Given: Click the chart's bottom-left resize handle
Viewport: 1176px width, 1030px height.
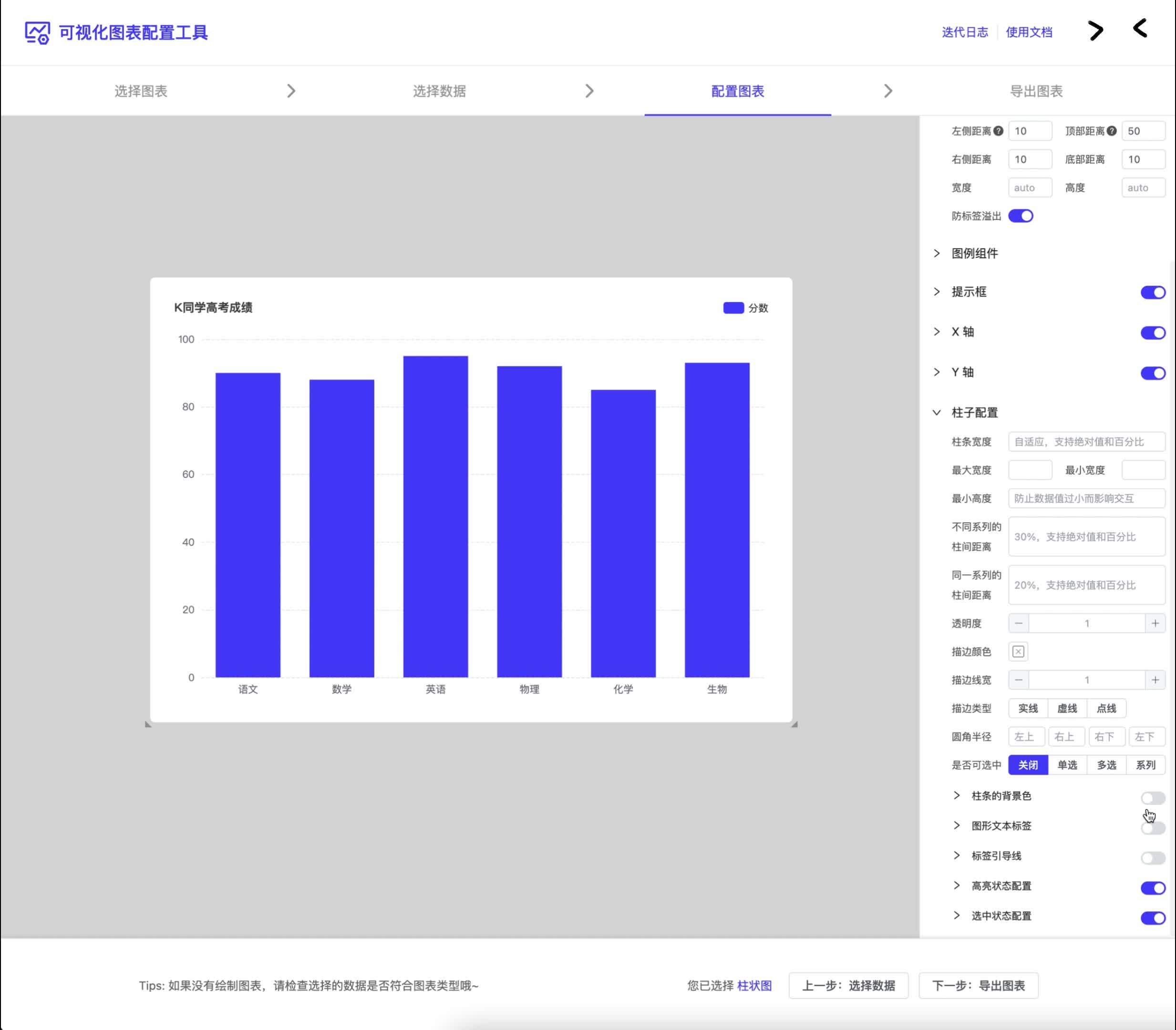Looking at the screenshot, I should [148, 724].
